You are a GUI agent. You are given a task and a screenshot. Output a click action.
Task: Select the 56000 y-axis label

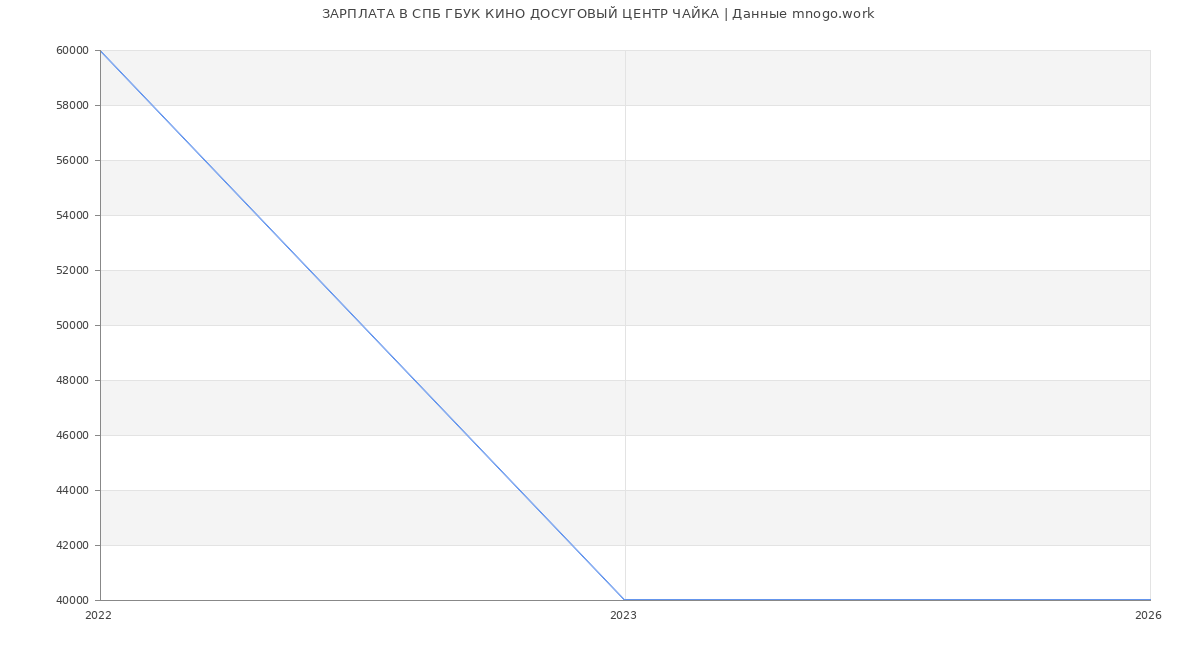[73, 160]
